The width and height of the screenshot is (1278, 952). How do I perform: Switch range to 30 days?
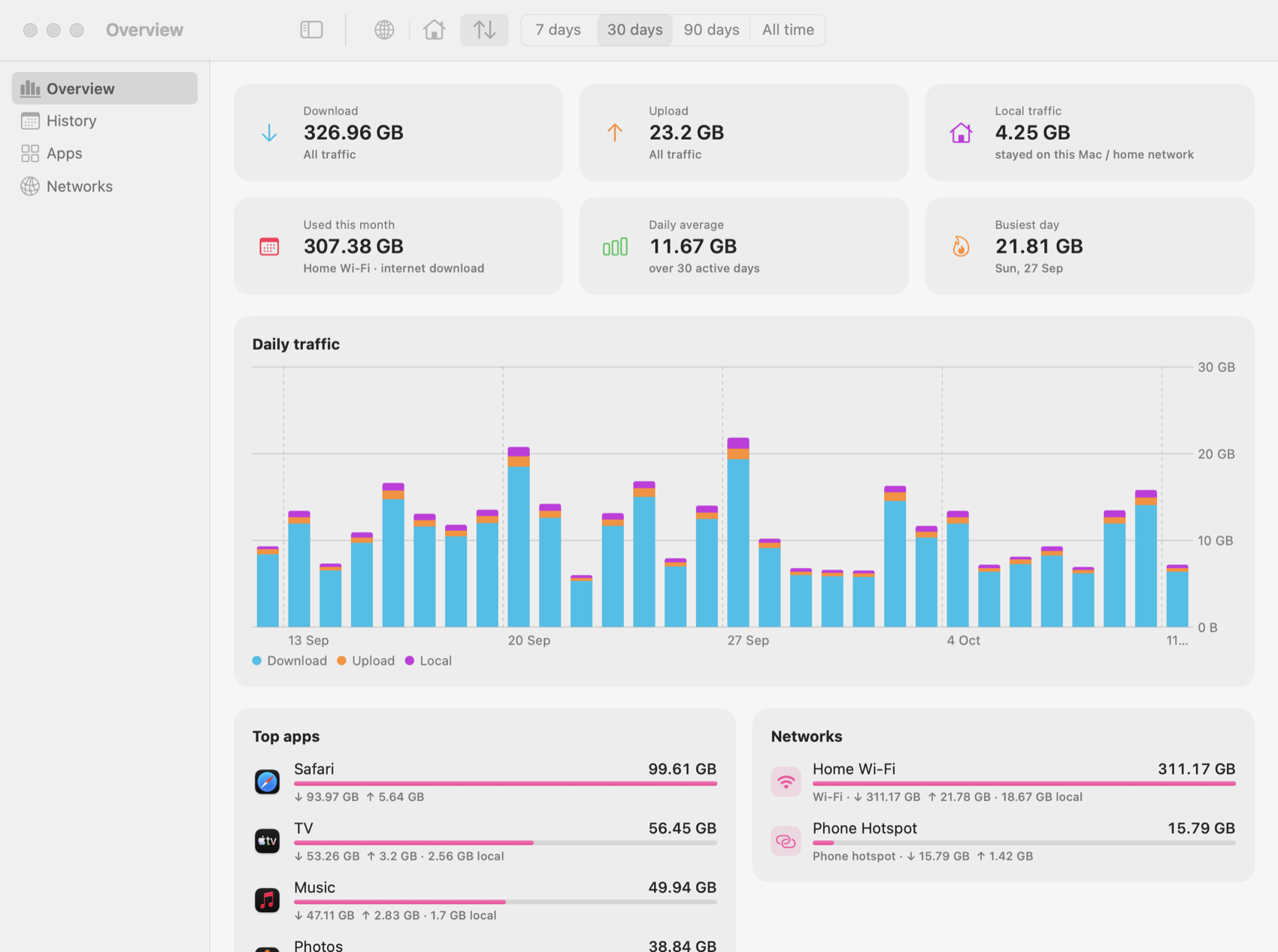(635, 30)
